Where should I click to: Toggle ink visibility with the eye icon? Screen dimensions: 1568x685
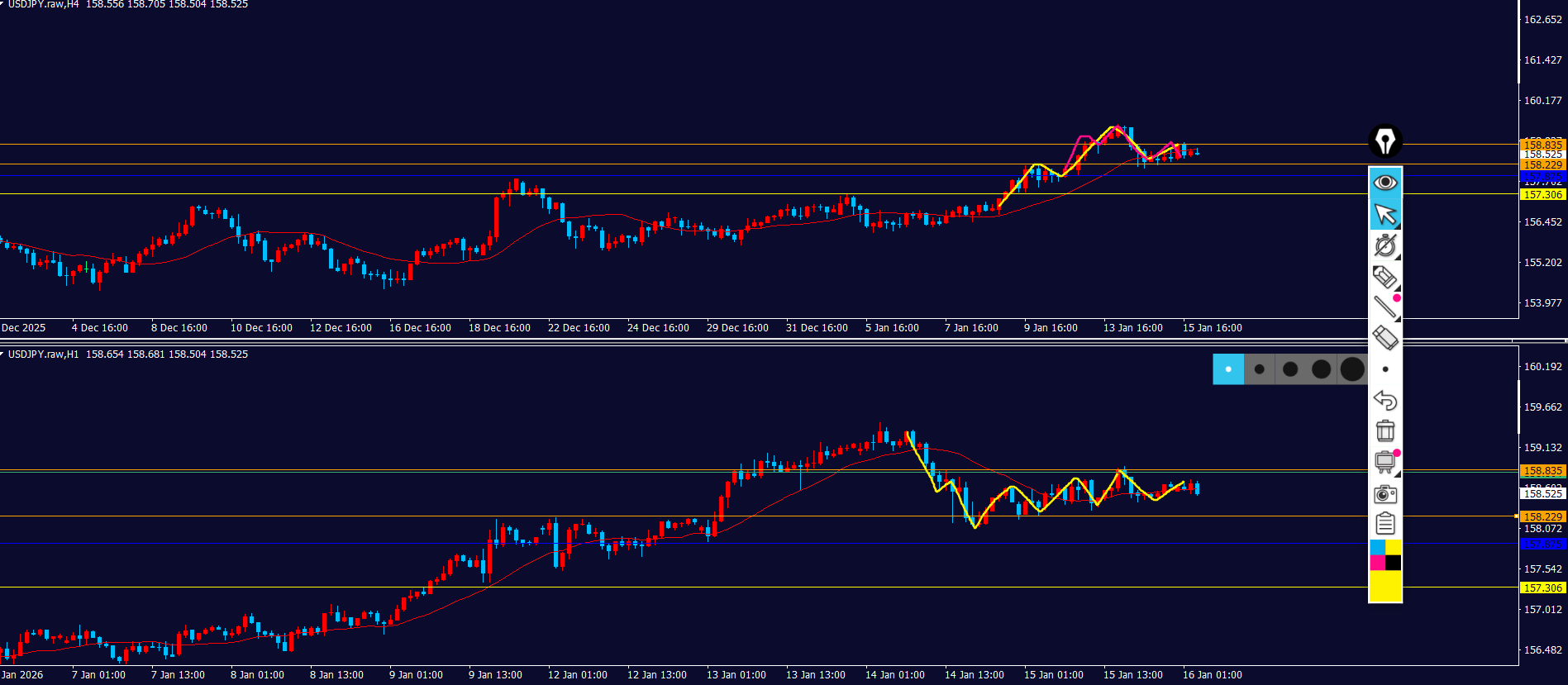coord(1385,183)
